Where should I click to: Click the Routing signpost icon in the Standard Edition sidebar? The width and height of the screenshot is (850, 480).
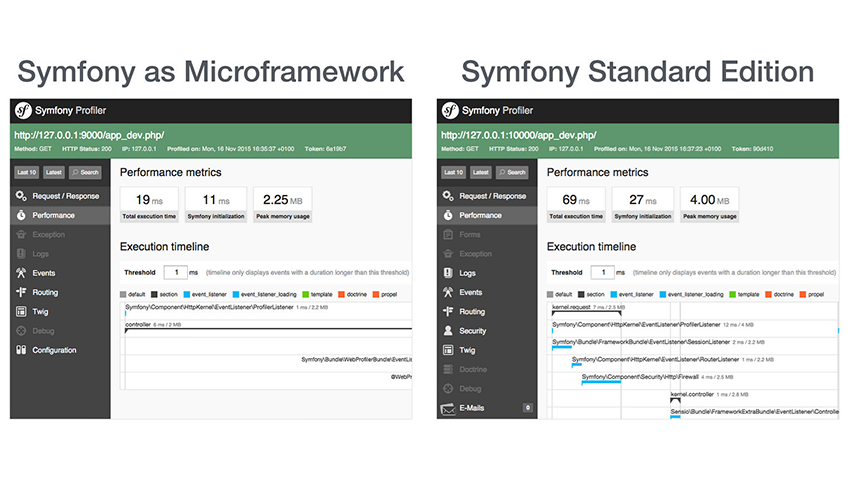[448, 312]
